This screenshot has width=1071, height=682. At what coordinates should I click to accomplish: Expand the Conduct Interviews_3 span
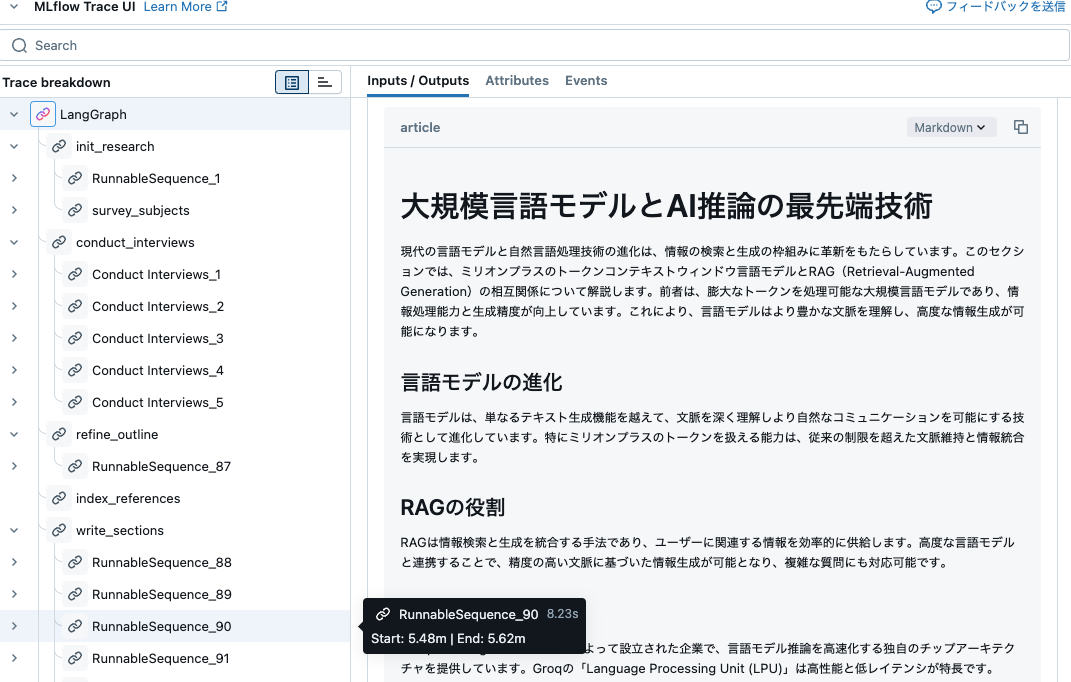click(x=13, y=338)
